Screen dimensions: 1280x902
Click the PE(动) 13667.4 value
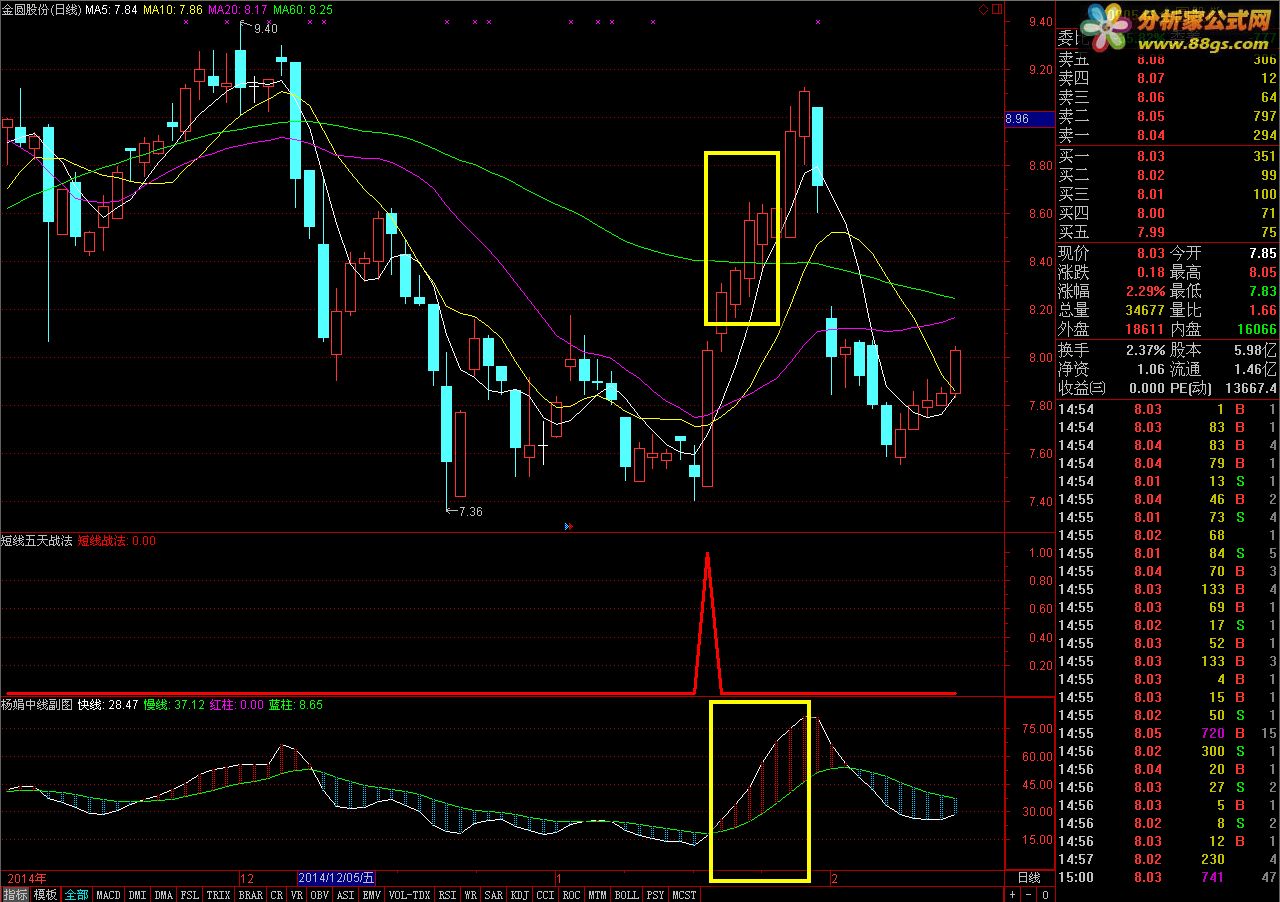[1223, 388]
